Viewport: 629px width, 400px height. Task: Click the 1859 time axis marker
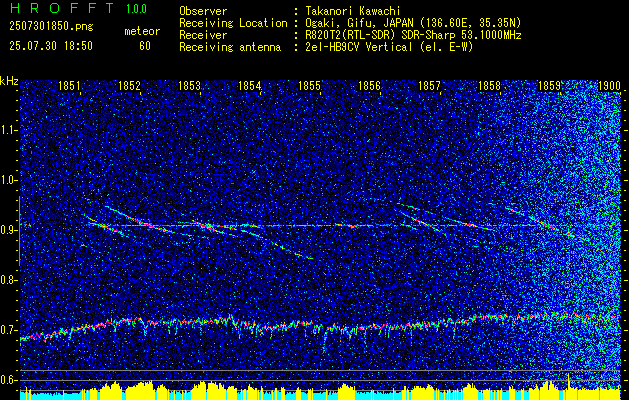pyautogui.click(x=550, y=85)
